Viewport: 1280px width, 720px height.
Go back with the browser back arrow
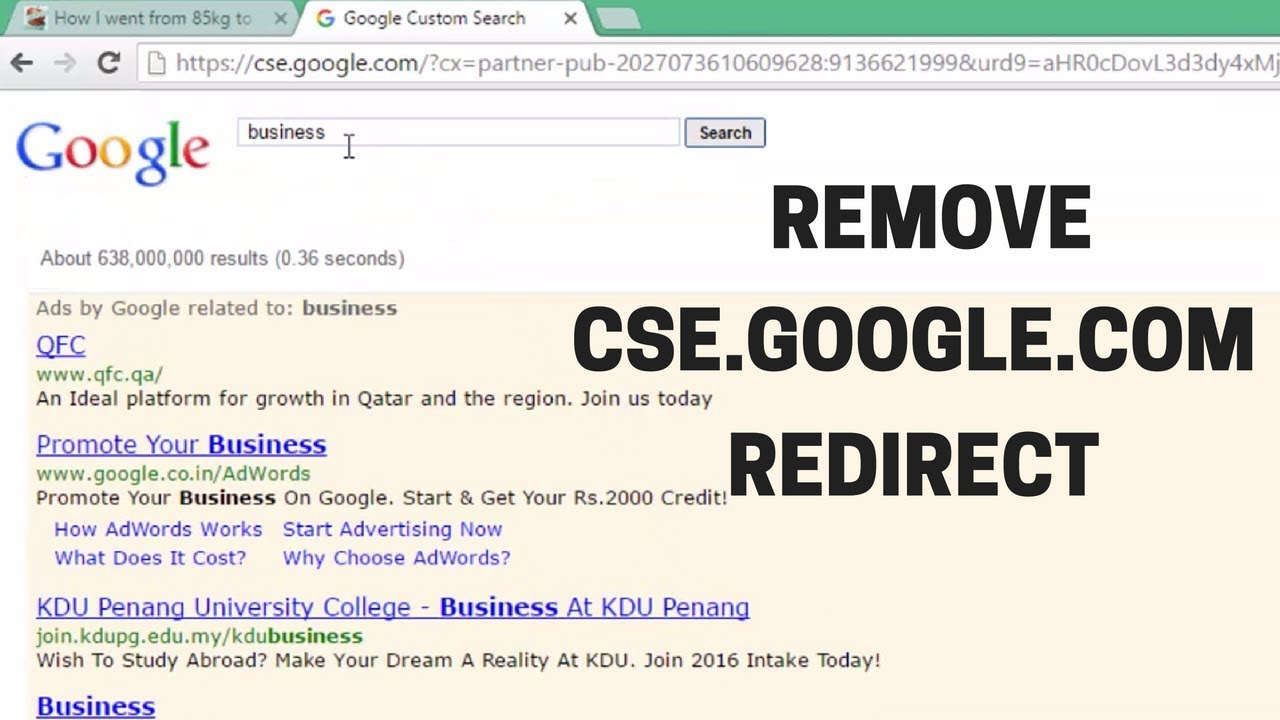tap(21, 63)
